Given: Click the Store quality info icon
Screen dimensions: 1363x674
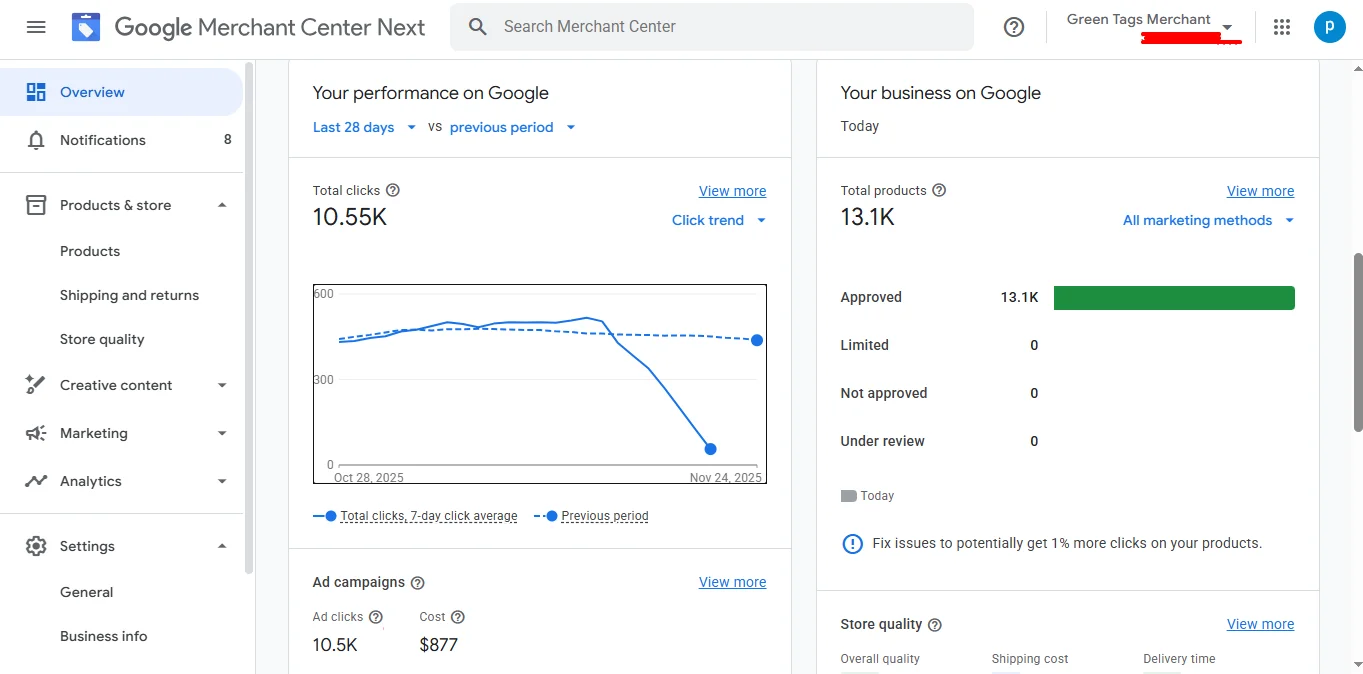Looking at the screenshot, I should [x=935, y=624].
